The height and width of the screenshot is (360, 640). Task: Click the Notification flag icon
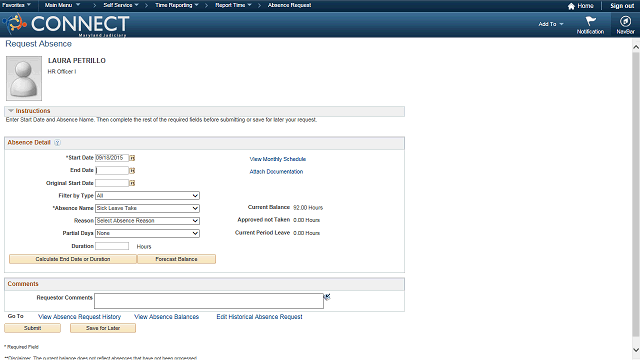590,21
